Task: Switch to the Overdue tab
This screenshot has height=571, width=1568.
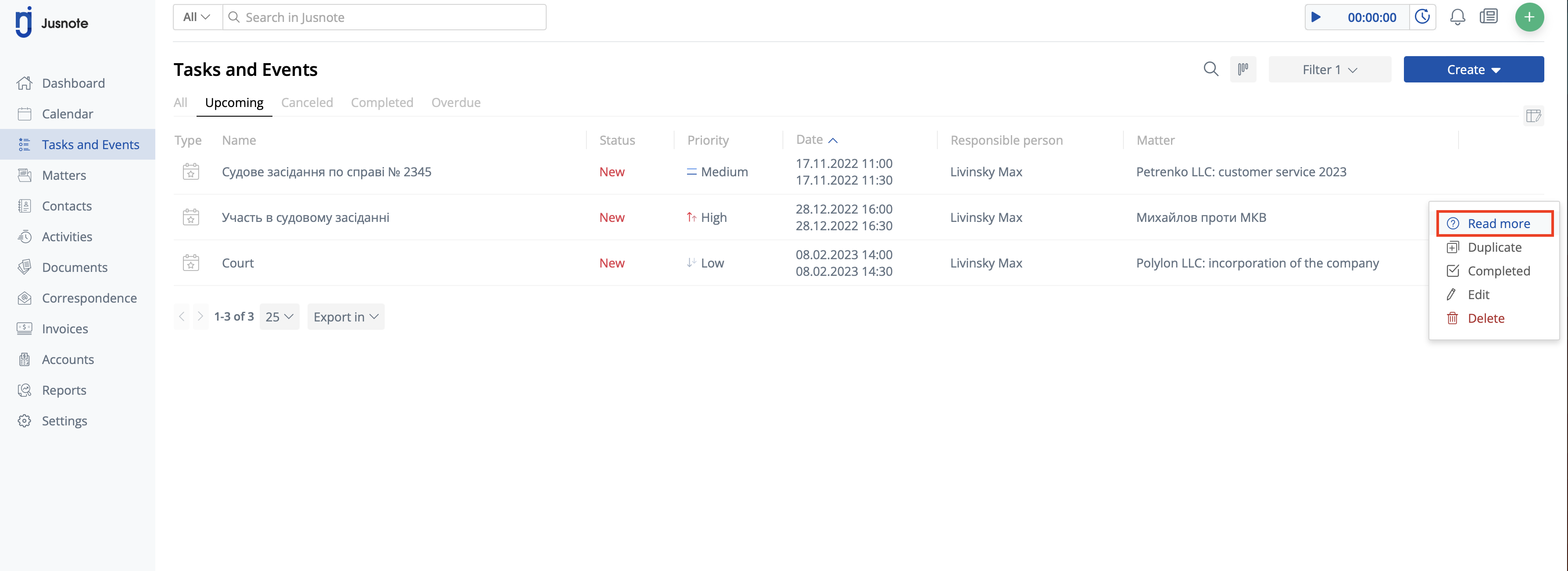Action: click(x=456, y=102)
